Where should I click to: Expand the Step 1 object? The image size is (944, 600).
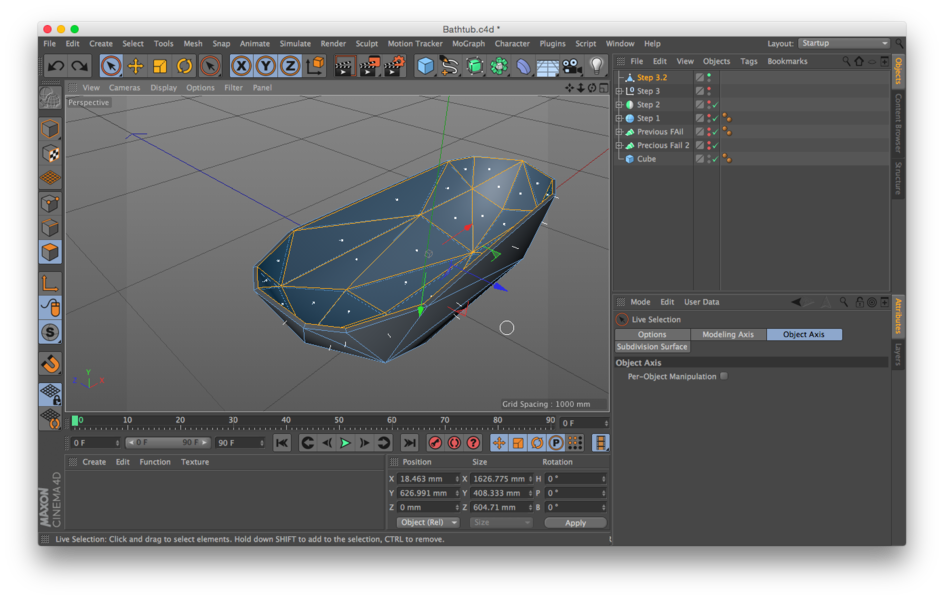tap(619, 118)
